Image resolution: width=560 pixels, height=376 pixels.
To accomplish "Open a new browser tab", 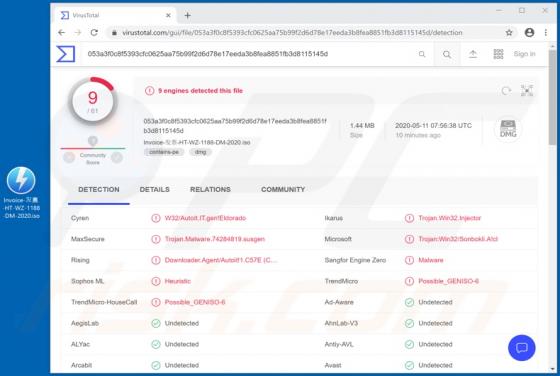I will [x=188, y=15].
